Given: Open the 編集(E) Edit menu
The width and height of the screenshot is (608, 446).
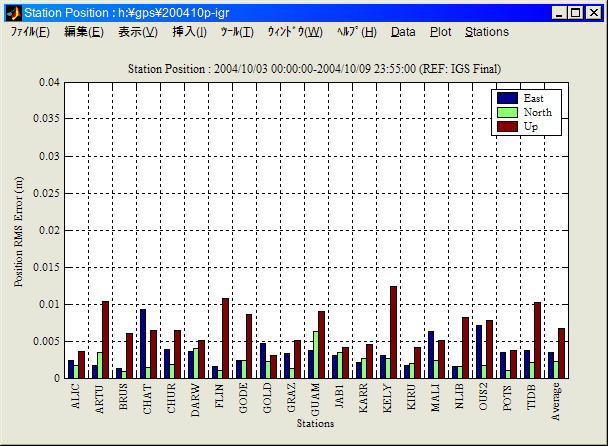Looking at the screenshot, I should 83,32.
